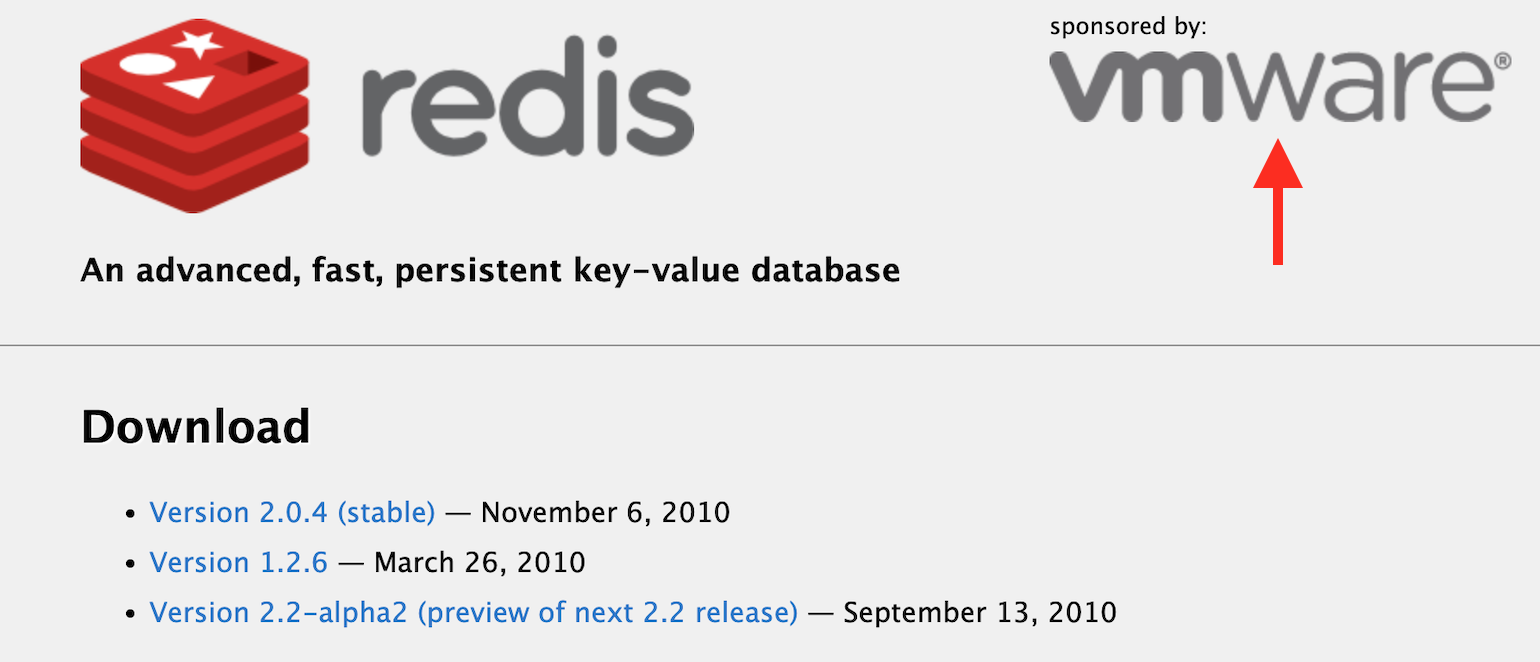
Task: Click the 'redis' wordmark next to the logo
Action: 527,95
